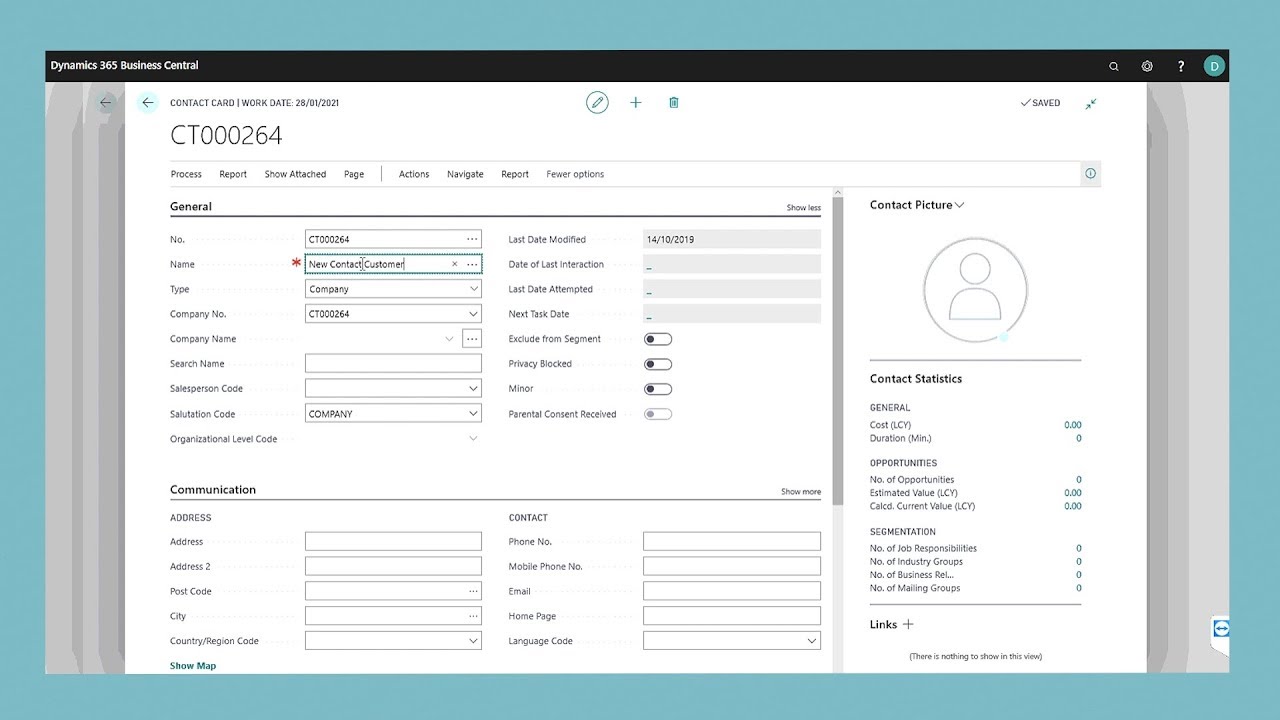This screenshot has width=1280, height=720.
Task: Click the search magnifier icon in header
Action: (1114, 66)
